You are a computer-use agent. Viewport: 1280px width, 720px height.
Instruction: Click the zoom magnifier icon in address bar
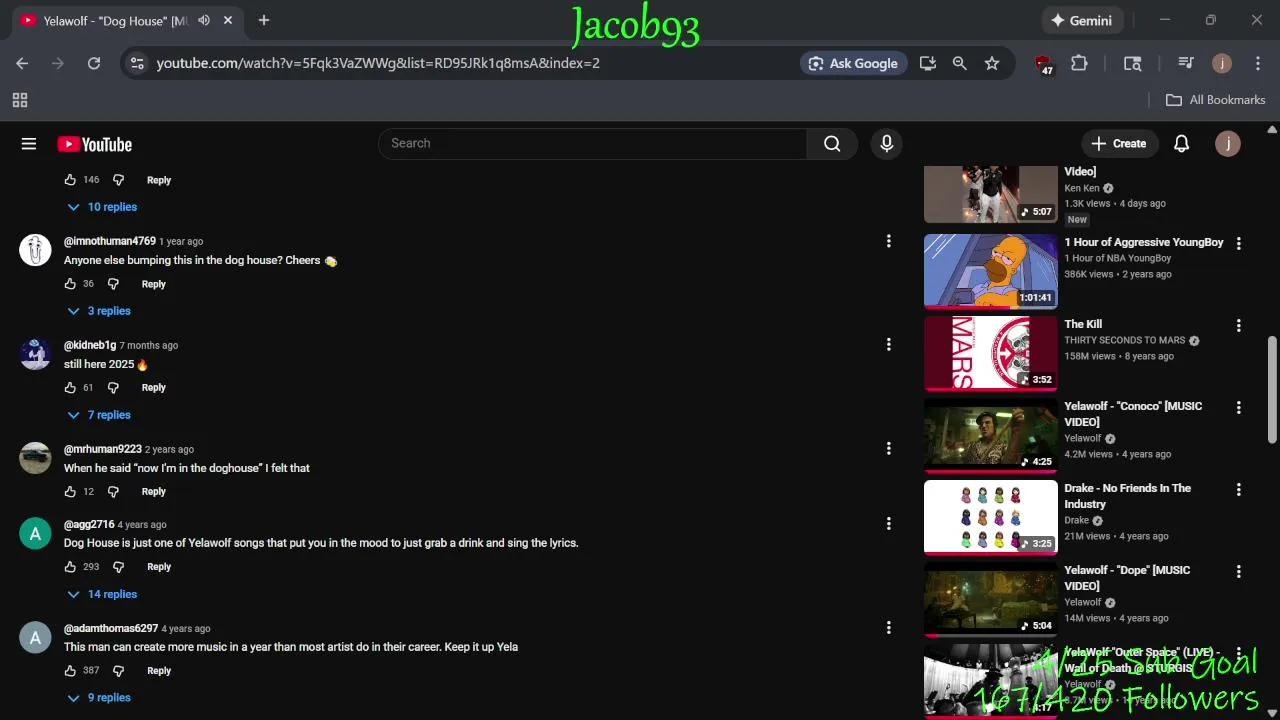click(960, 63)
